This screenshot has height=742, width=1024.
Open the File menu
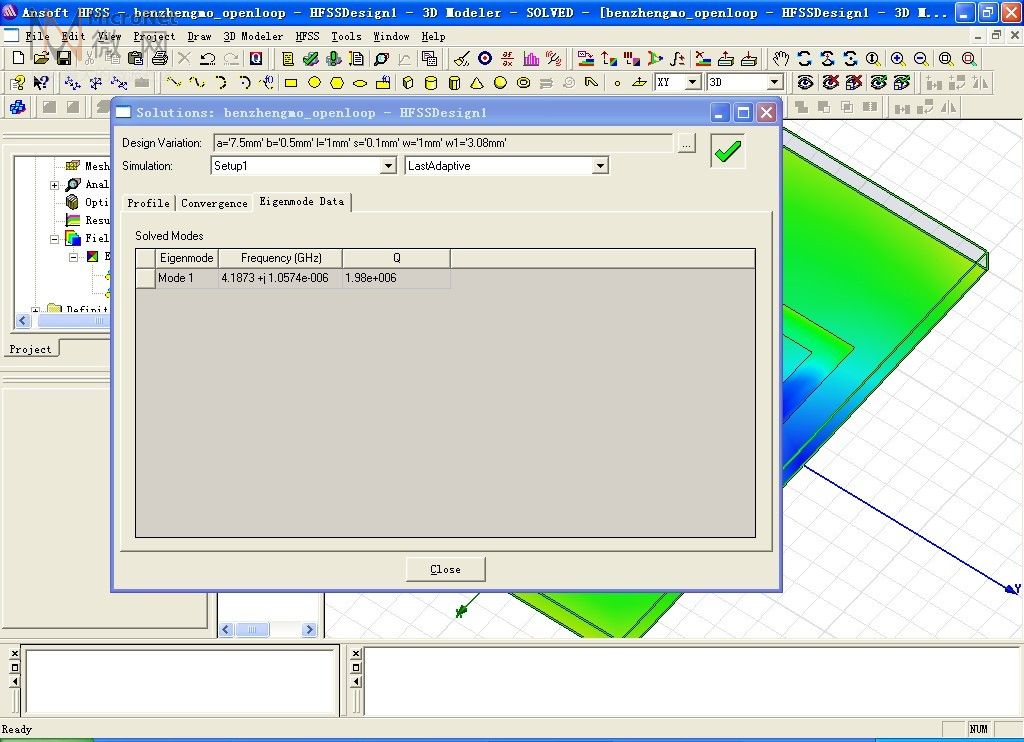click(x=37, y=37)
